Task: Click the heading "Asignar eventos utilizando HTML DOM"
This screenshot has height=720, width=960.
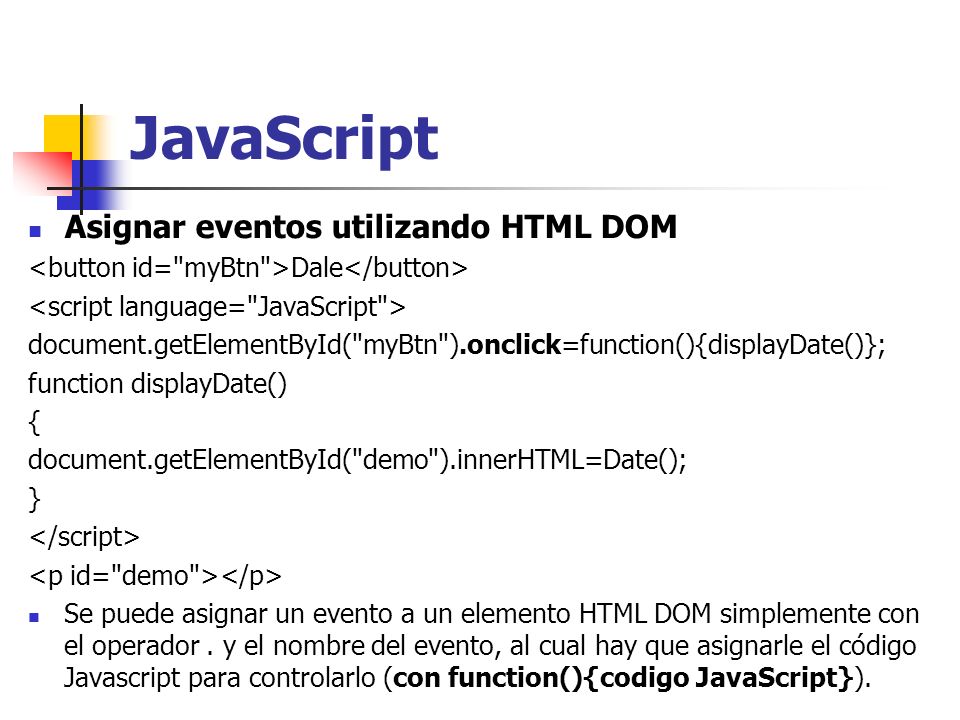Action: [x=371, y=227]
